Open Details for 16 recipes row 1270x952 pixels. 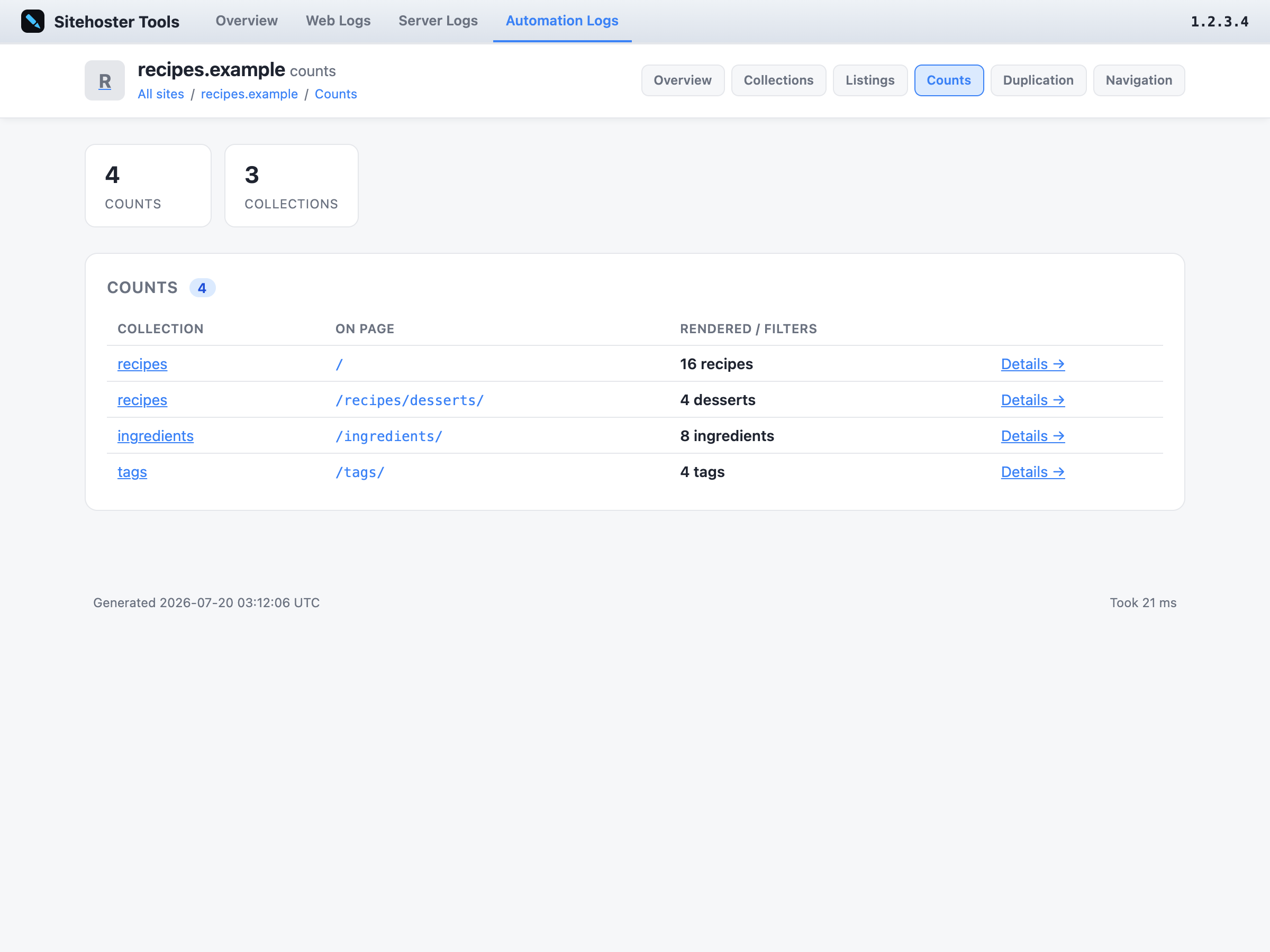[x=1032, y=364]
